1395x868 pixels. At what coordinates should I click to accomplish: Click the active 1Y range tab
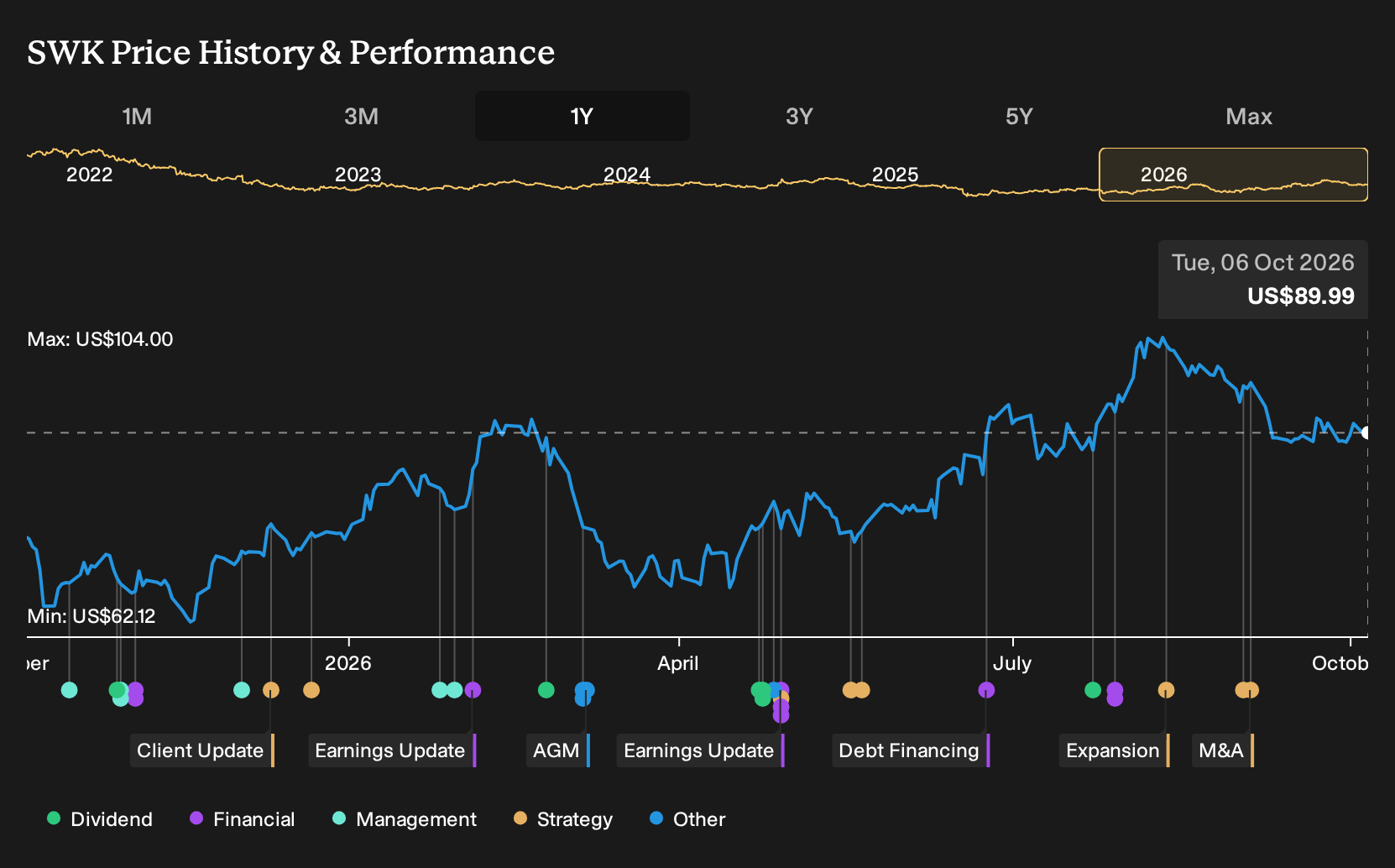coord(582,116)
